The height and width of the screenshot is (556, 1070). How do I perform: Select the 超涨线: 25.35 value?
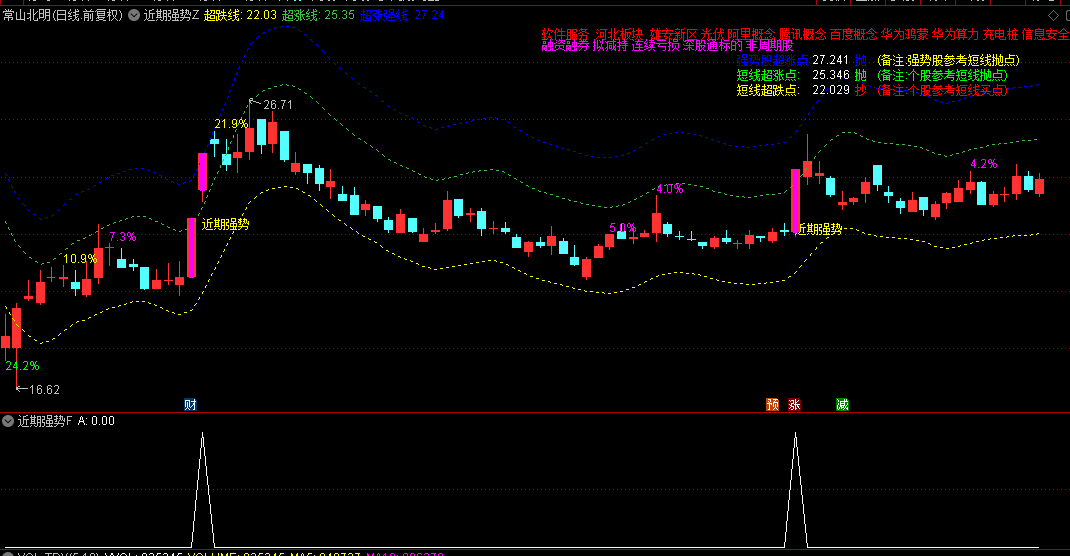point(318,15)
